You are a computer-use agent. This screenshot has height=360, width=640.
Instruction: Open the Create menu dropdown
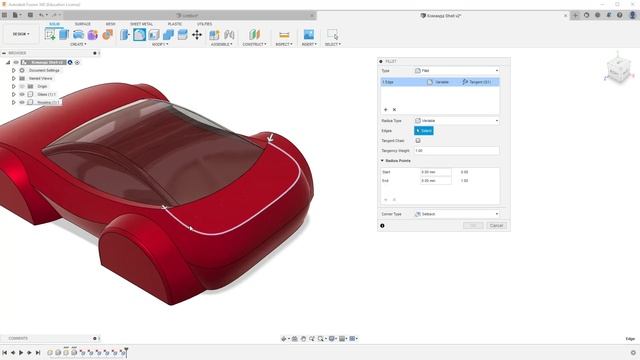tap(78, 44)
